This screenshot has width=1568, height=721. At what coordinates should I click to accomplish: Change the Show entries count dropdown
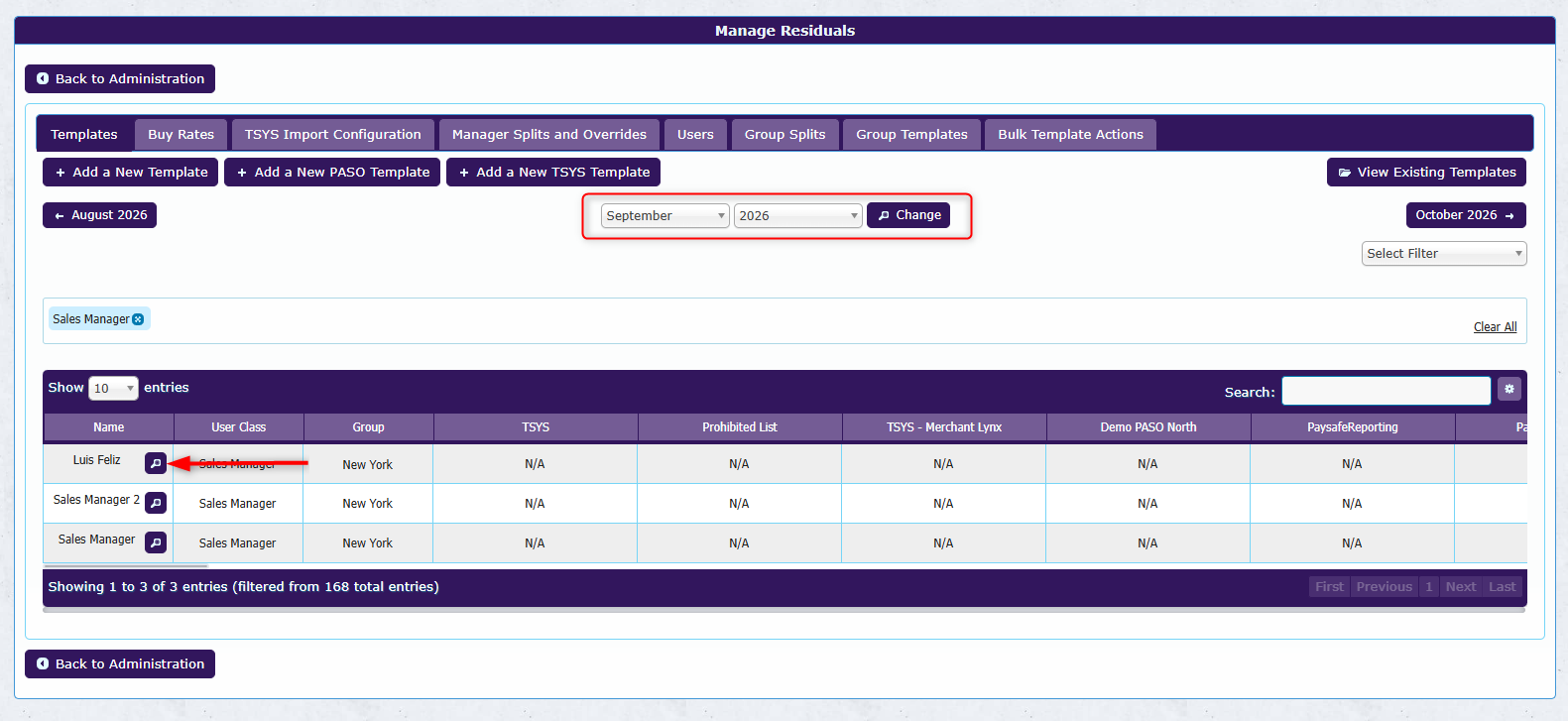(113, 388)
